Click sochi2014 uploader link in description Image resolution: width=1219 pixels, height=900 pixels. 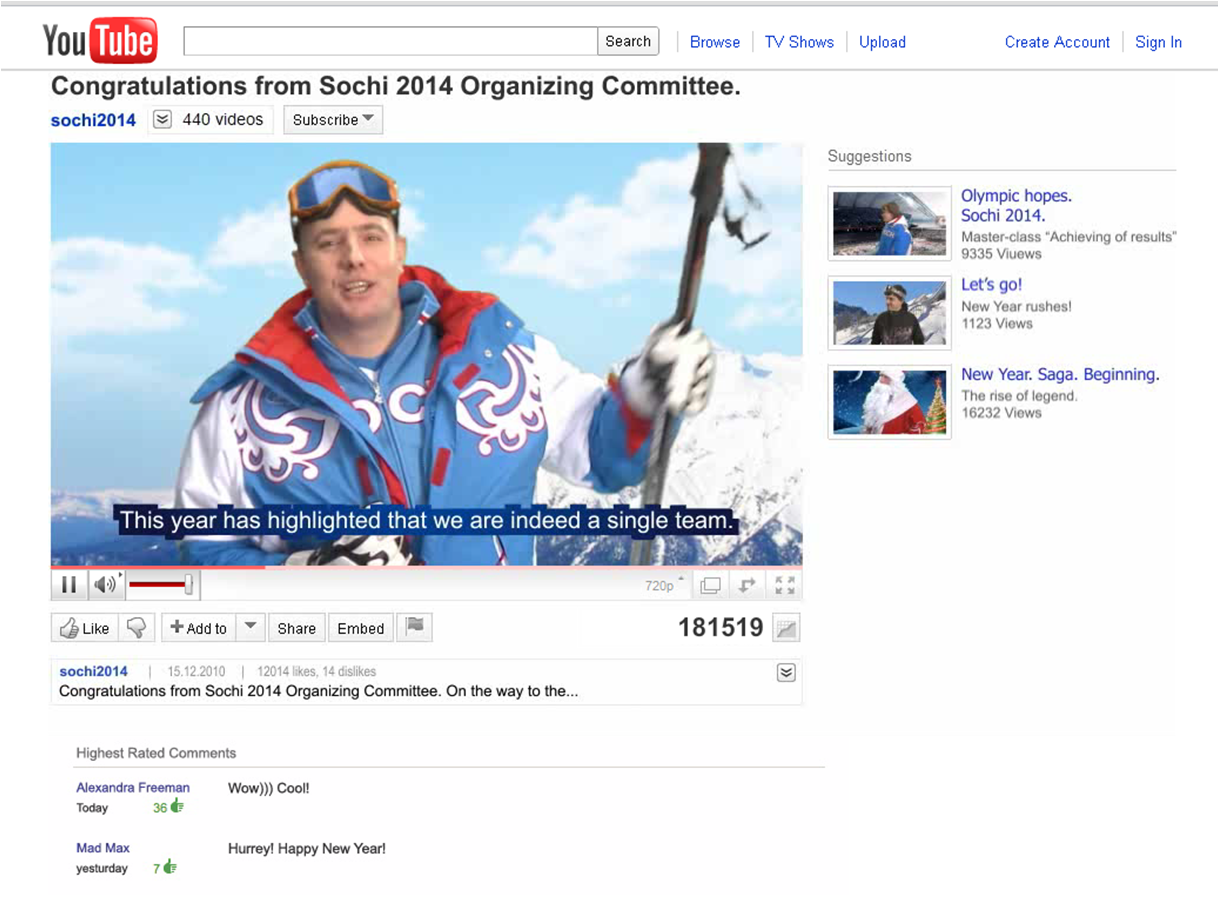tap(94, 671)
